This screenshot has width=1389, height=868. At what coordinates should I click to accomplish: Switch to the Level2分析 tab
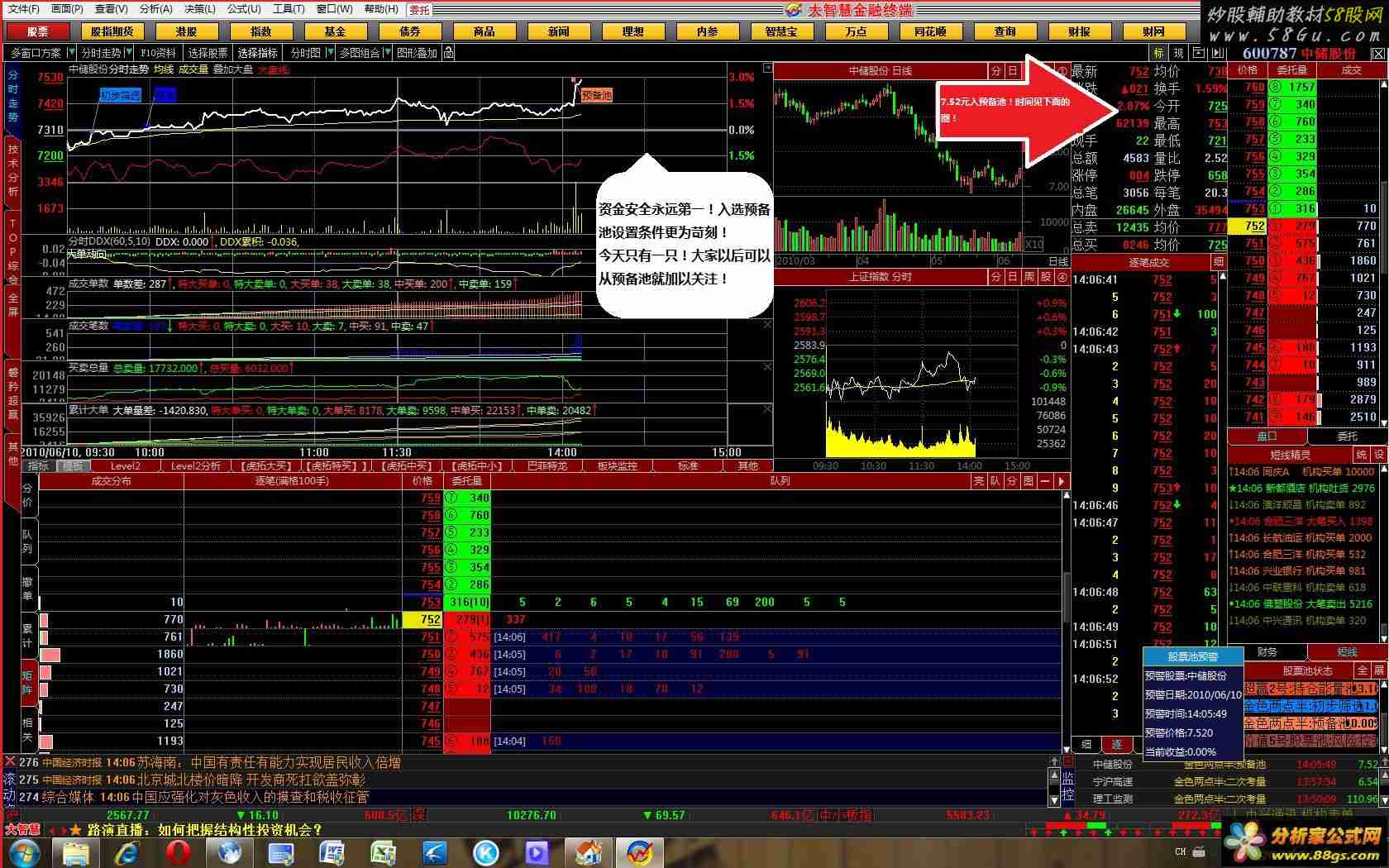[195, 466]
